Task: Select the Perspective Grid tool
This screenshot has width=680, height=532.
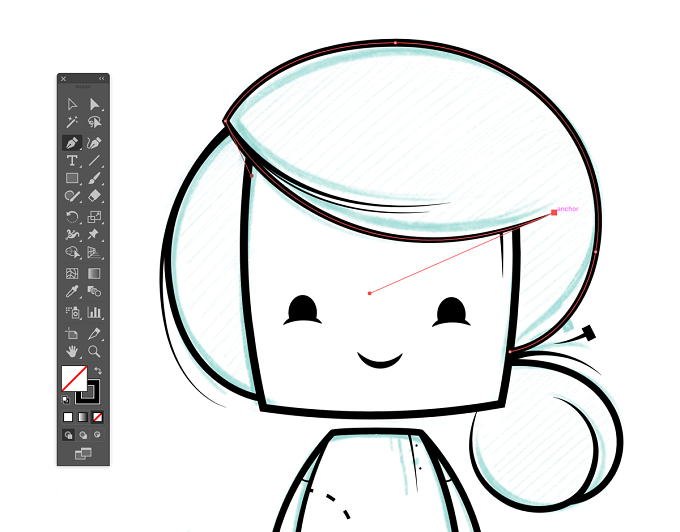Action: coord(94,252)
